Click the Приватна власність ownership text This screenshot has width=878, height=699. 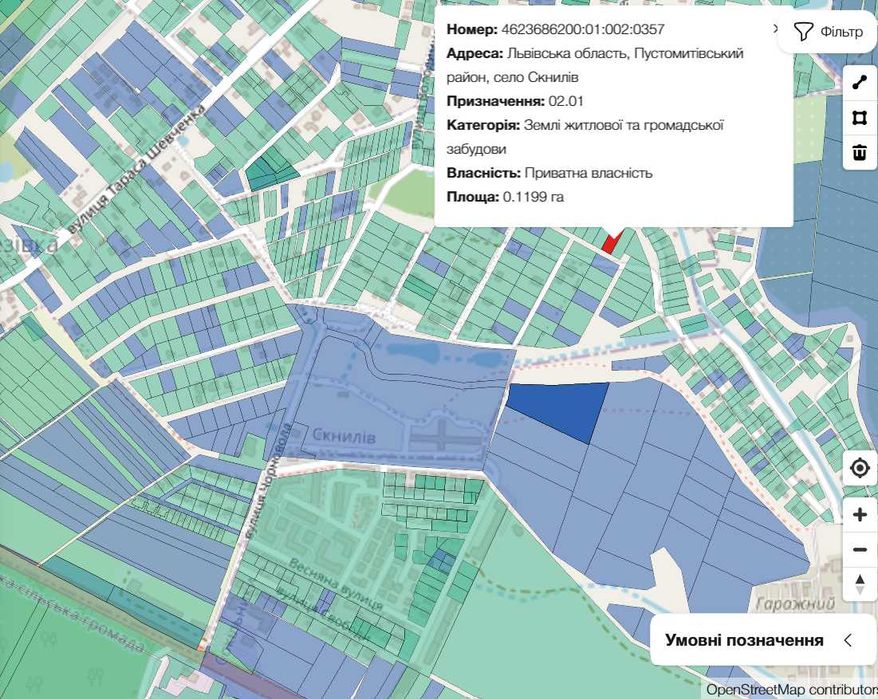589,173
